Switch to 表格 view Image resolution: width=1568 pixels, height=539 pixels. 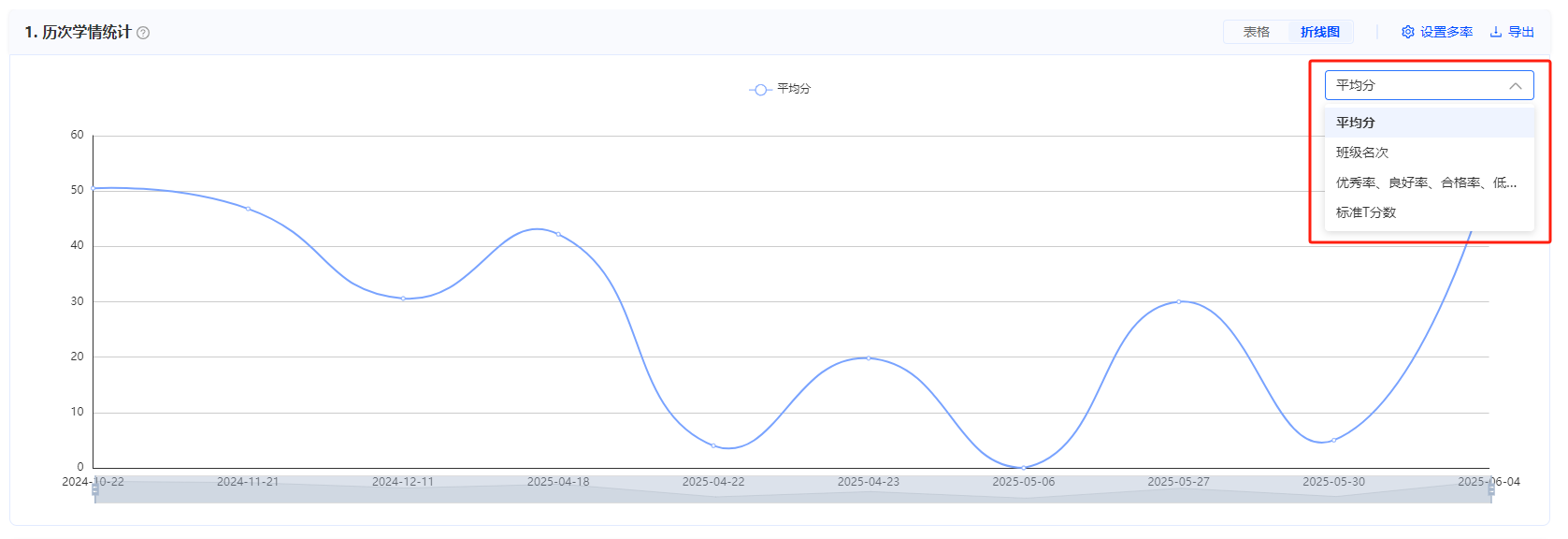(x=1257, y=32)
